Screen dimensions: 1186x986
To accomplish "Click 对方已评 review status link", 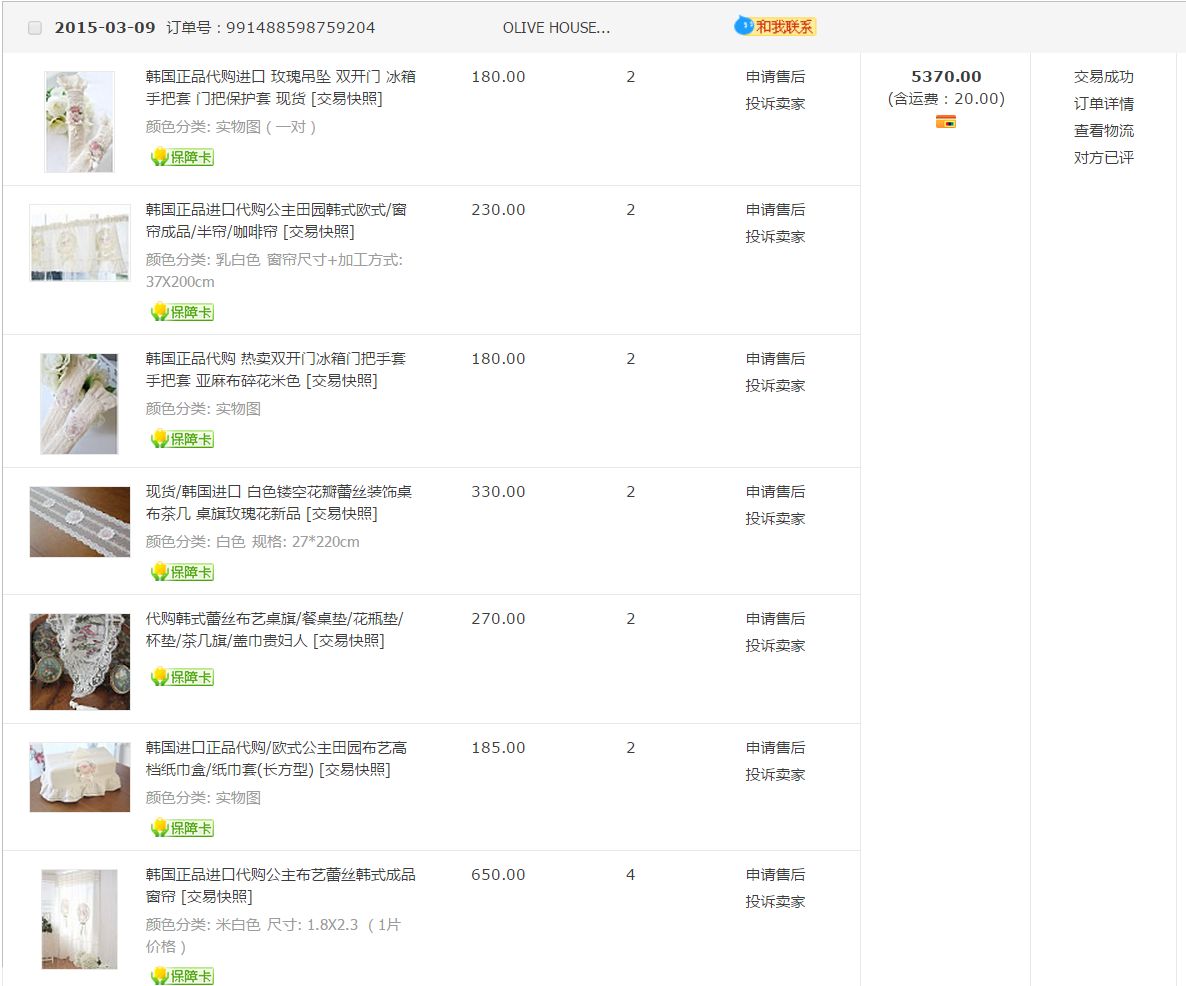I will (x=1103, y=158).
